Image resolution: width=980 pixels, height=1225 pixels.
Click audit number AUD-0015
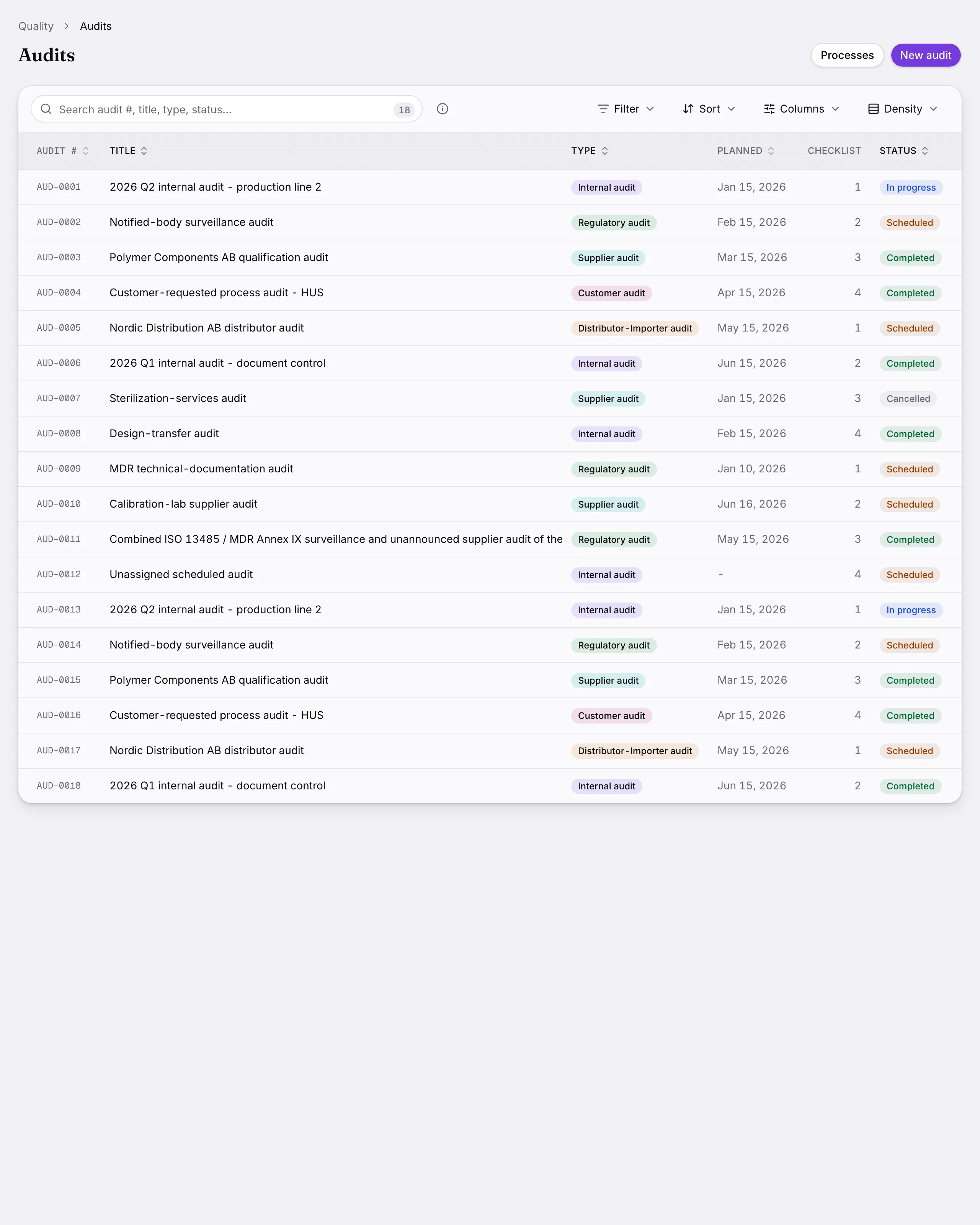[x=59, y=680]
